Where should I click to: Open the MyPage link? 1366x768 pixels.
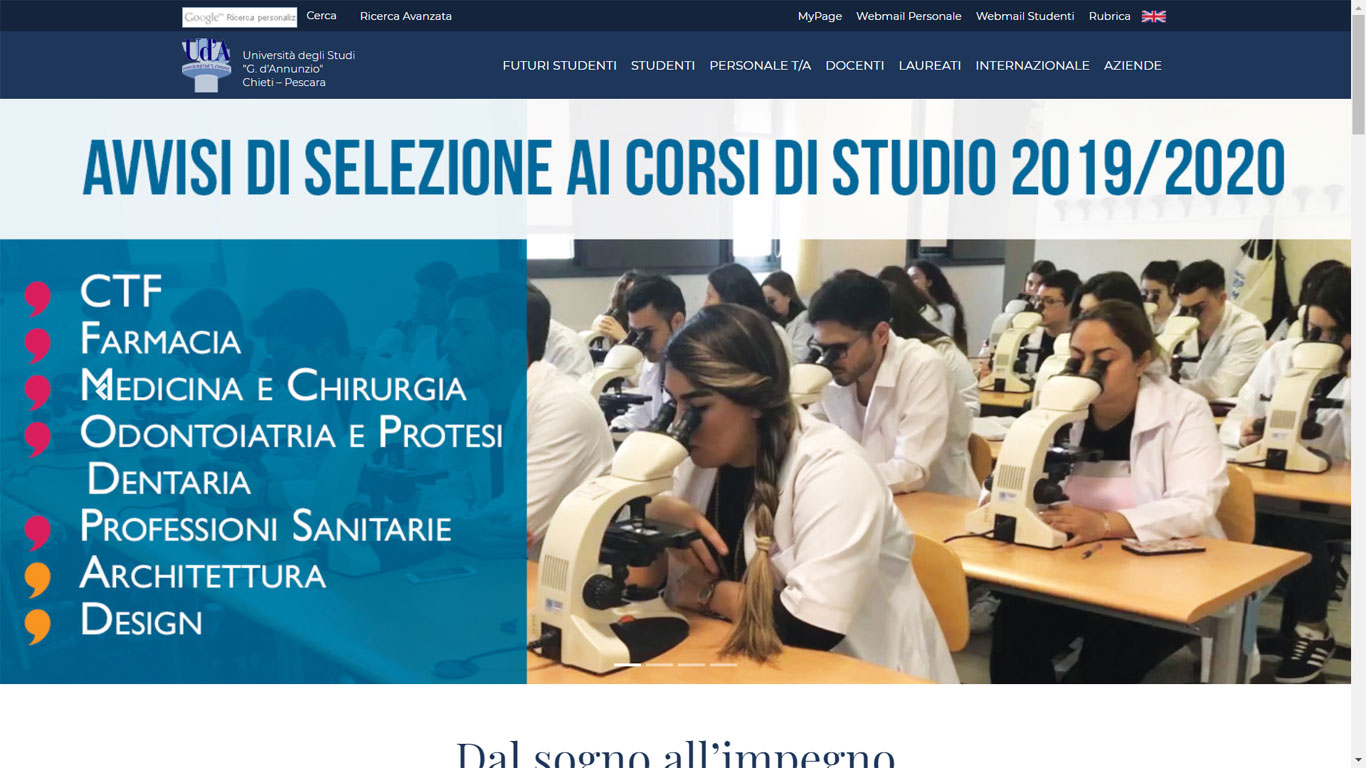tap(820, 16)
